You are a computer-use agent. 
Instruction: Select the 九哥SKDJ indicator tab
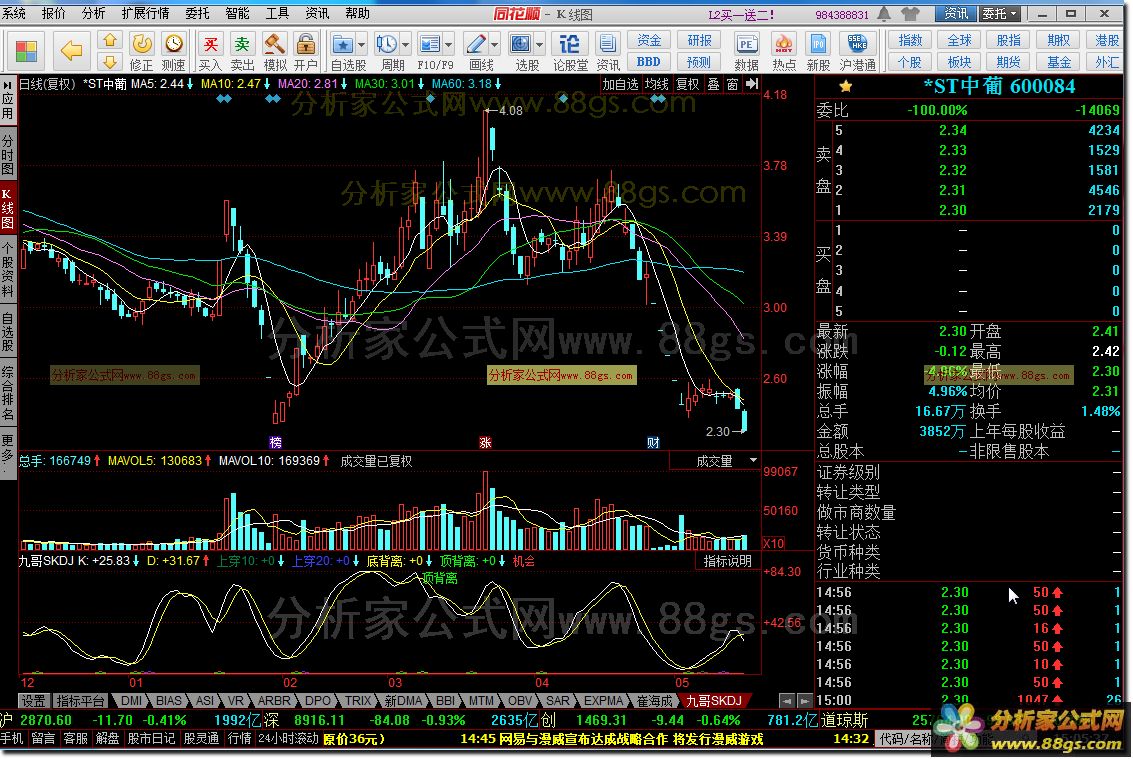[x=713, y=700]
